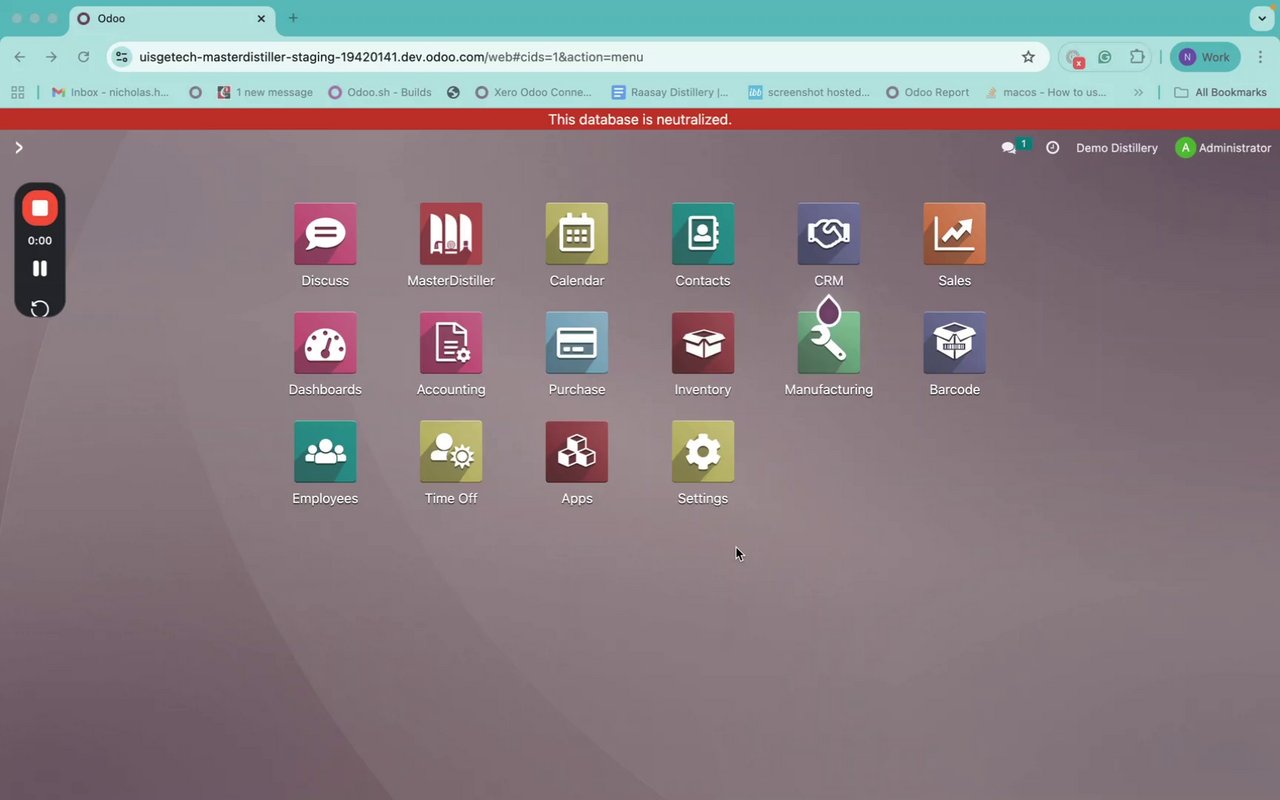1280x800 pixels.
Task: Reload the page
Action: pos(84,57)
